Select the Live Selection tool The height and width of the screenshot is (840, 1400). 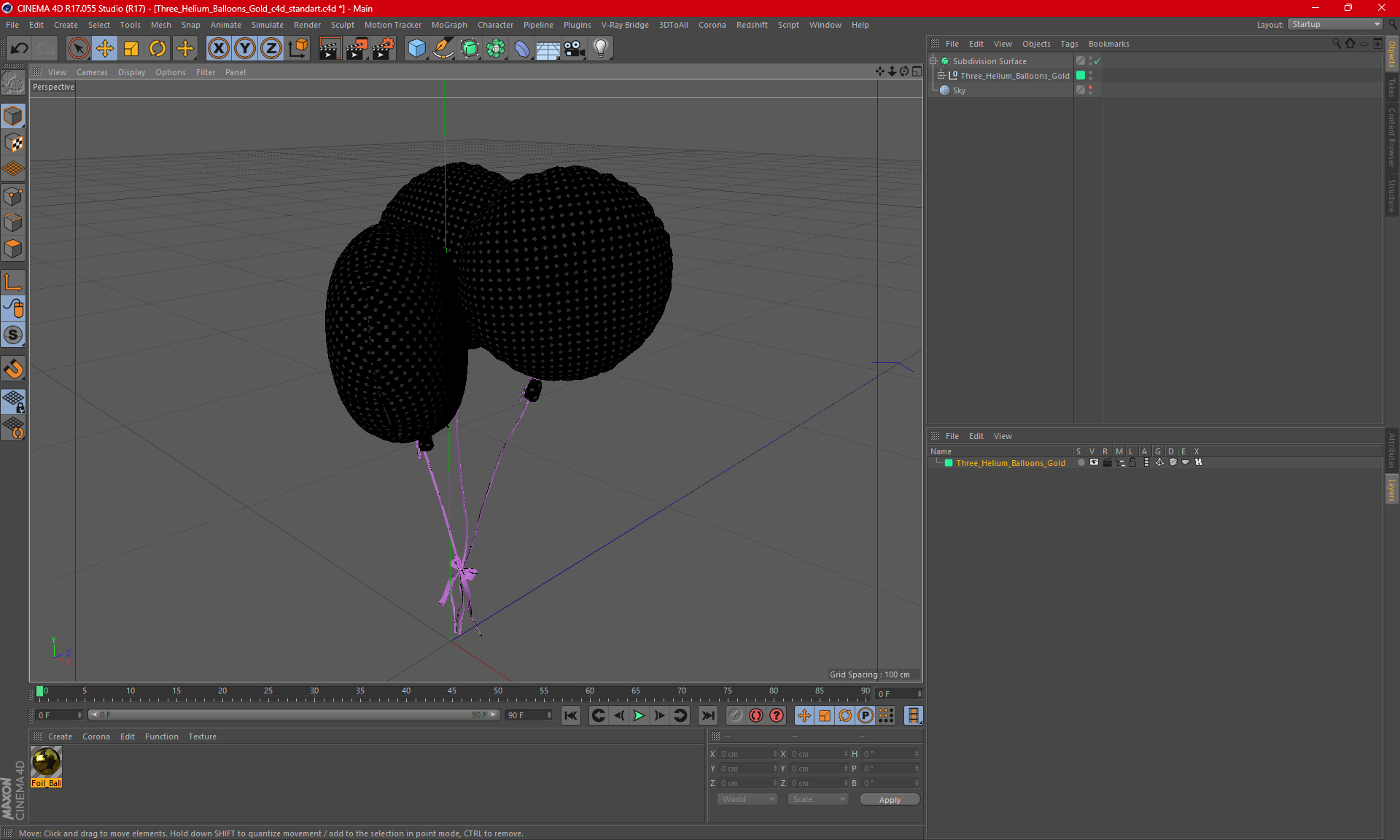point(78,49)
